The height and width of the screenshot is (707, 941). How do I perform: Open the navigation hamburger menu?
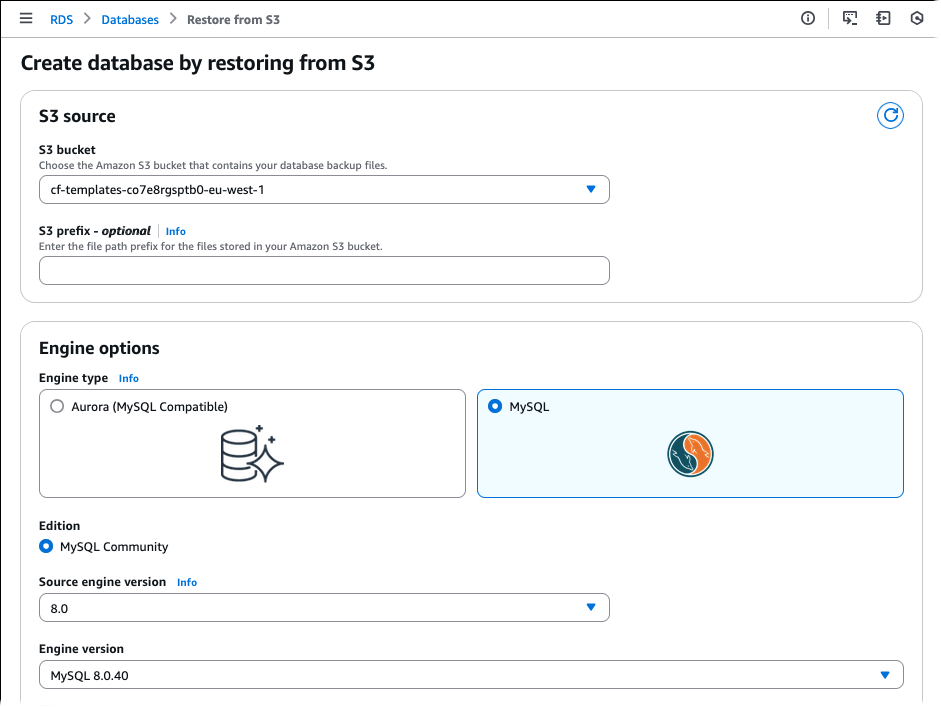[26, 18]
